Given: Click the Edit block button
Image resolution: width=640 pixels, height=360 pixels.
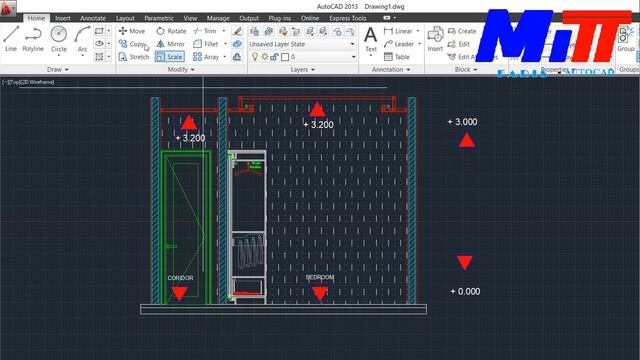Looking at the screenshot, I should pyautogui.click(x=459, y=44).
